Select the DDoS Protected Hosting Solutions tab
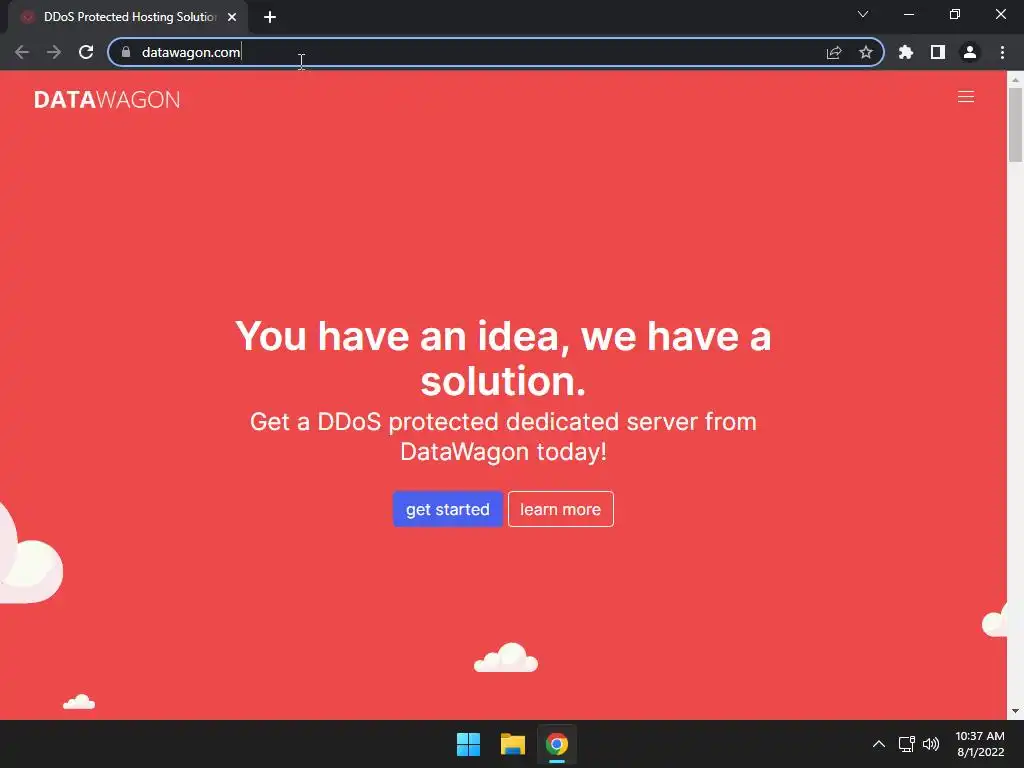Viewport: 1024px width, 768px height. point(129,17)
